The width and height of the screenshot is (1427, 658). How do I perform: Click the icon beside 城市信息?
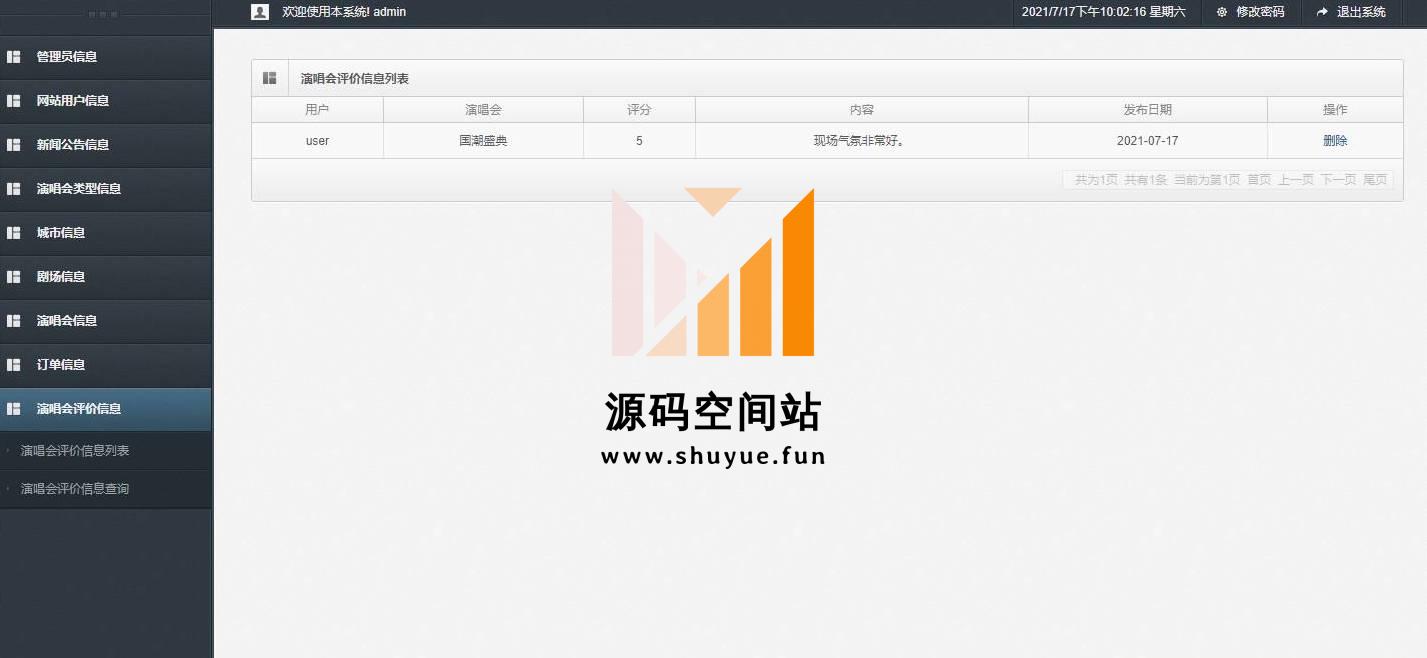click(14, 233)
